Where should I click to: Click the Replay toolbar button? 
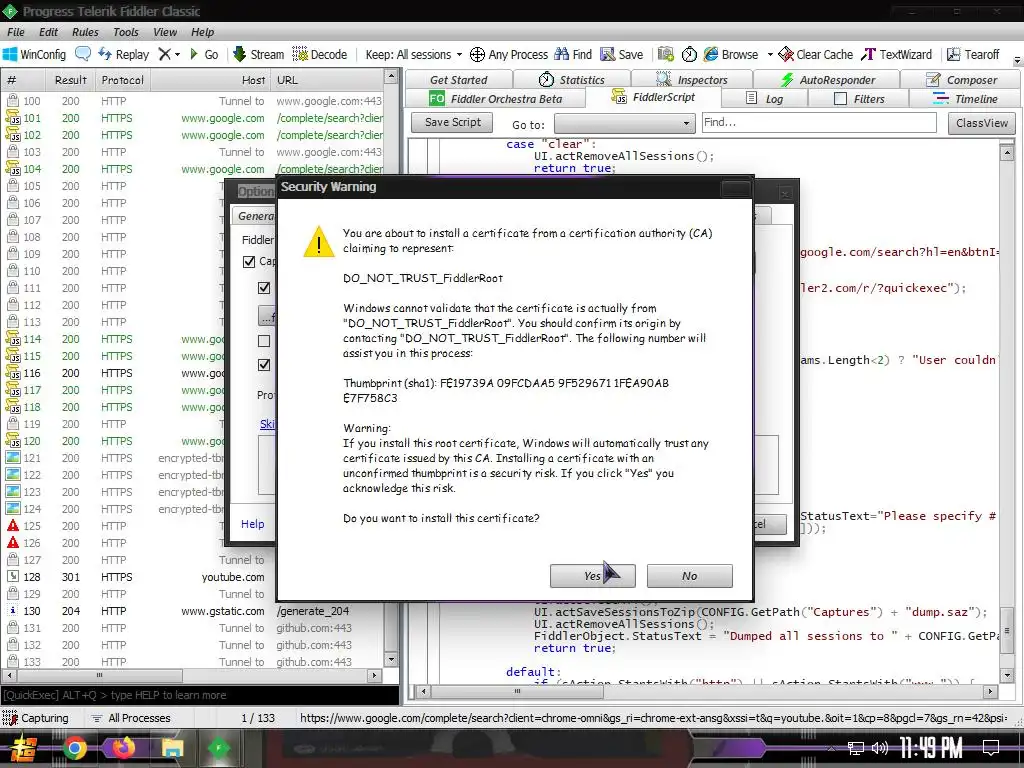(x=123, y=54)
